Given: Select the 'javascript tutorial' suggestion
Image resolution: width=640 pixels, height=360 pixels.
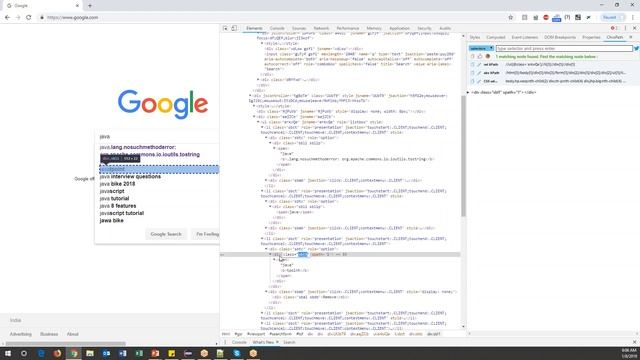Looking at the screenshot, I should [122, 213].
